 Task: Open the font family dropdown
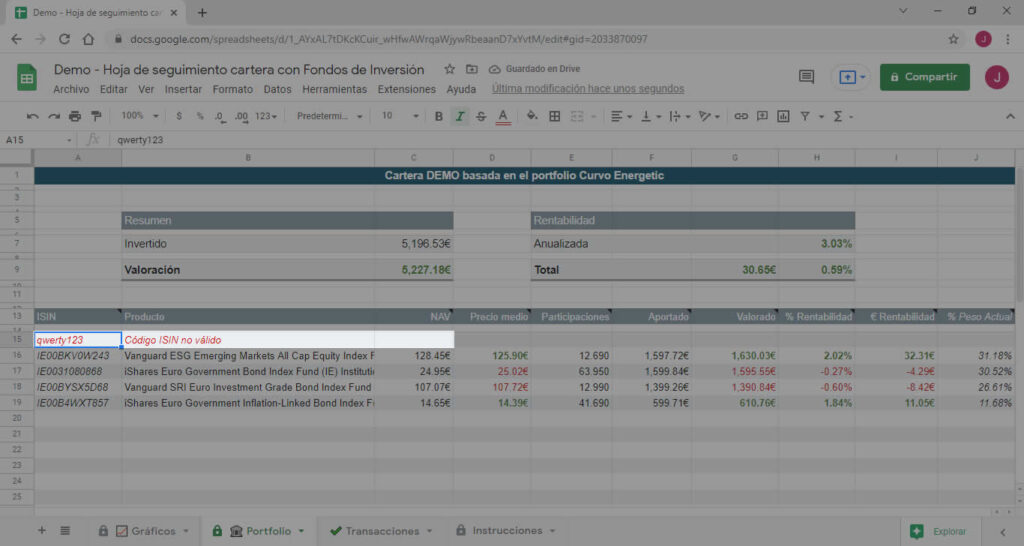pos(329,116)
